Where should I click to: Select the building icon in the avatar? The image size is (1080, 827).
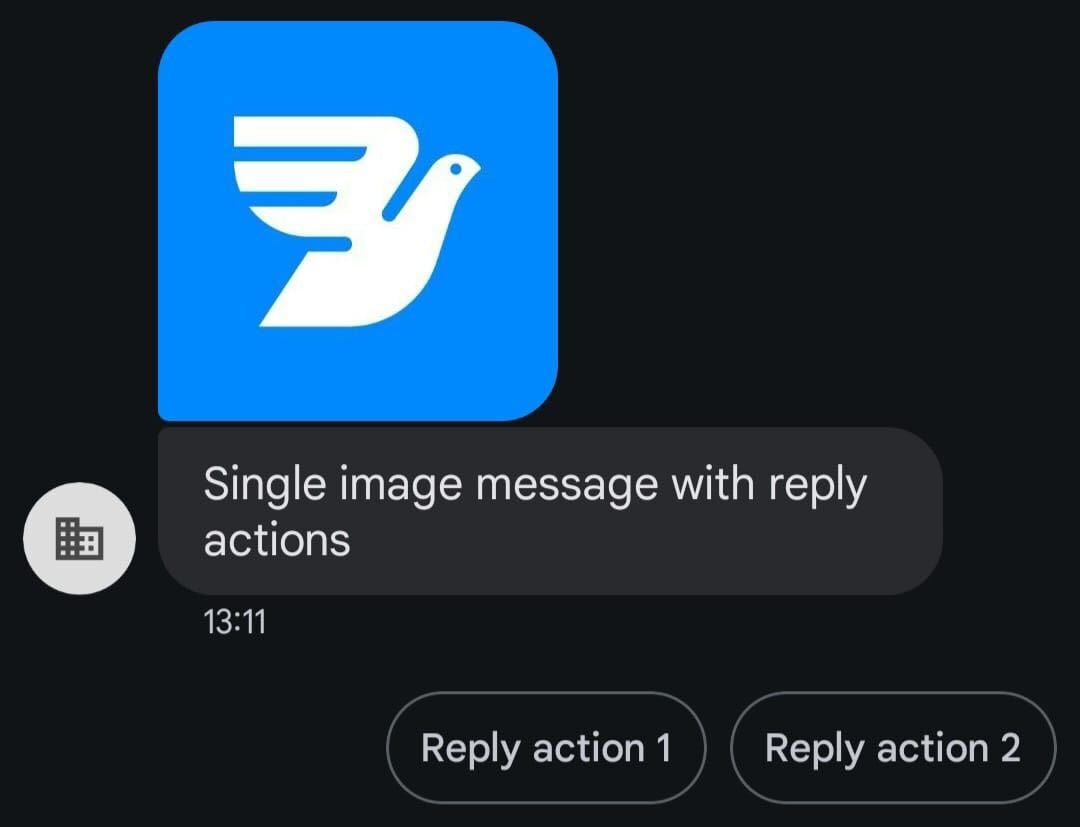coord(79,538)
